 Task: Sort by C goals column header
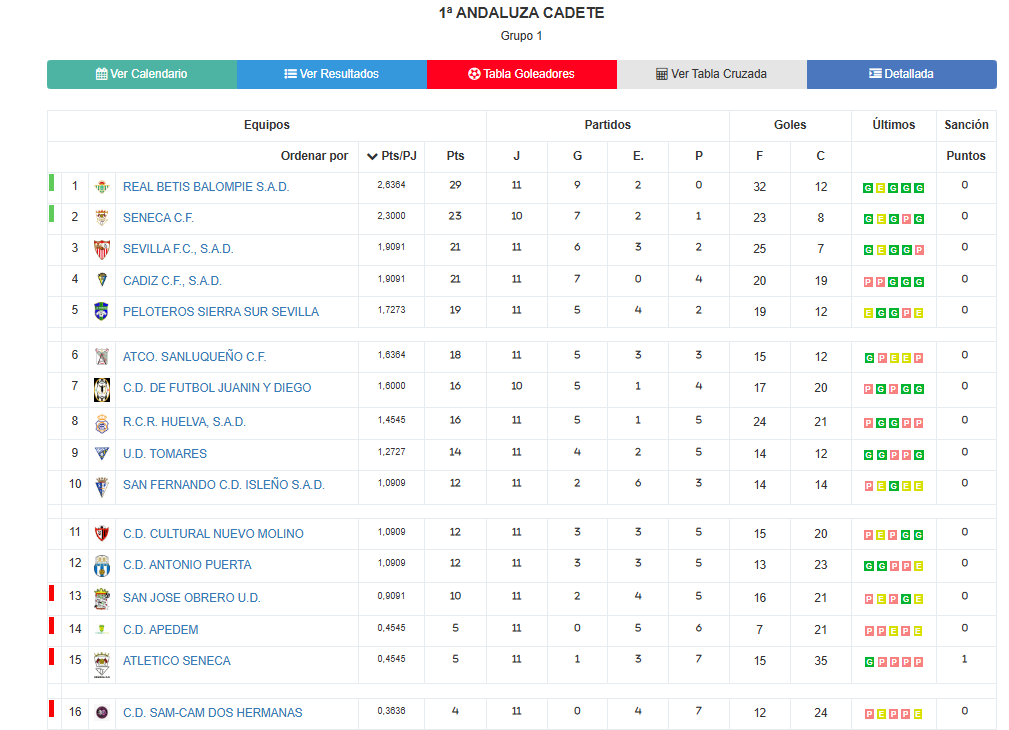pos(820,156)
